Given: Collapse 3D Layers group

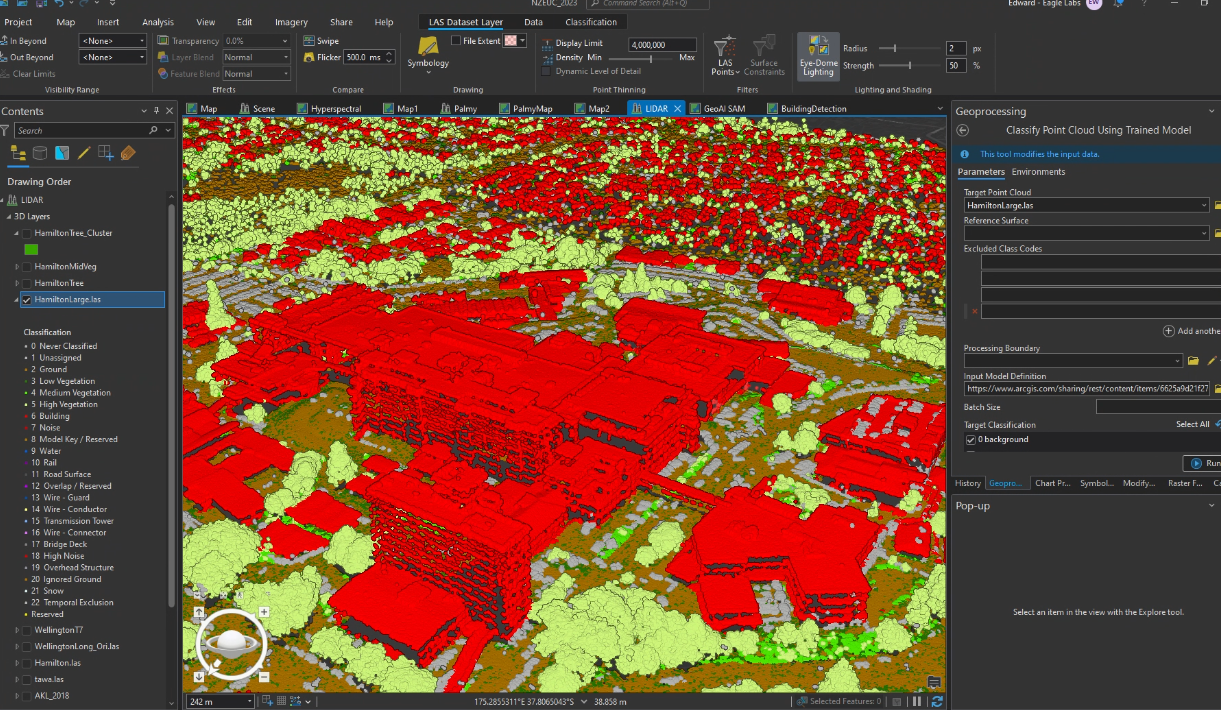Looking at the screenshot, I should 7,216.
